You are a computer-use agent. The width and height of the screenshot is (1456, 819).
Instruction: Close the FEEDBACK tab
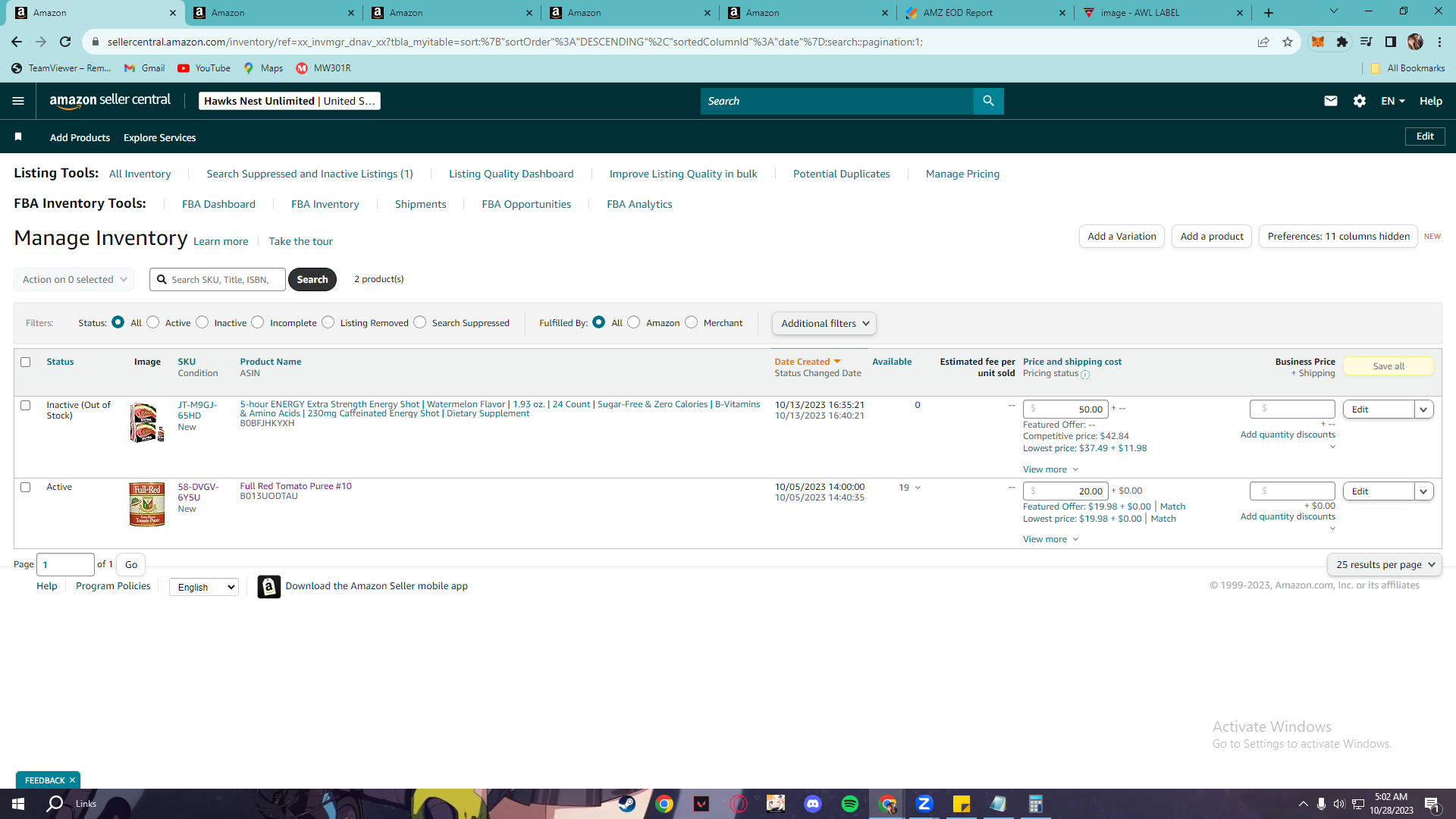click(x=73, y=780)
